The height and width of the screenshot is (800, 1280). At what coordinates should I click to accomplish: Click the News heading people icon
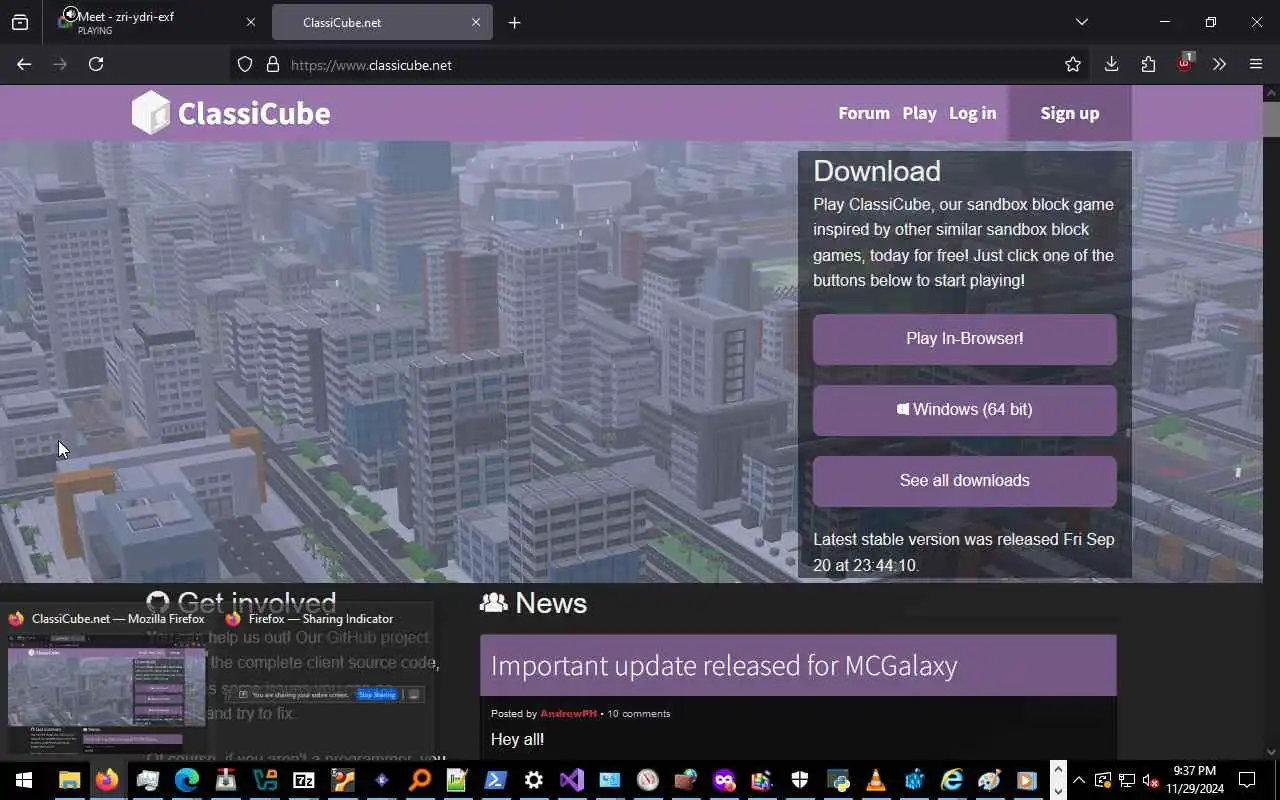click(x=494, y=603)
